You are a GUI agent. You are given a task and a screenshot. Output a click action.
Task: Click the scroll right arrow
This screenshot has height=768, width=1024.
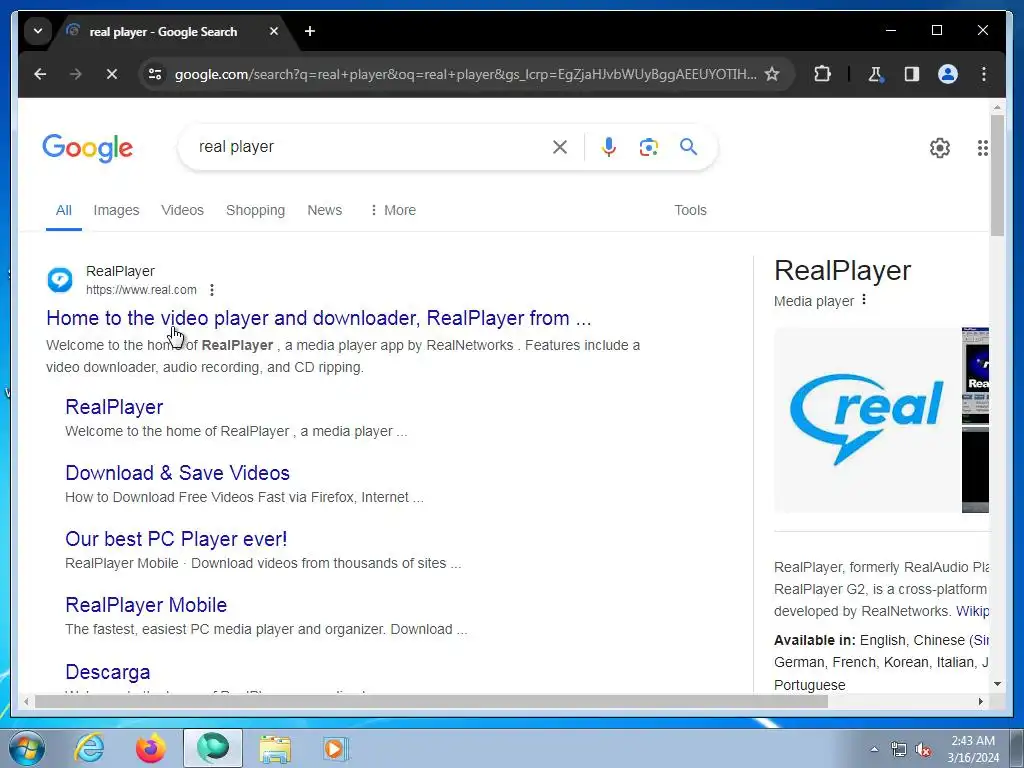point(980,701)
